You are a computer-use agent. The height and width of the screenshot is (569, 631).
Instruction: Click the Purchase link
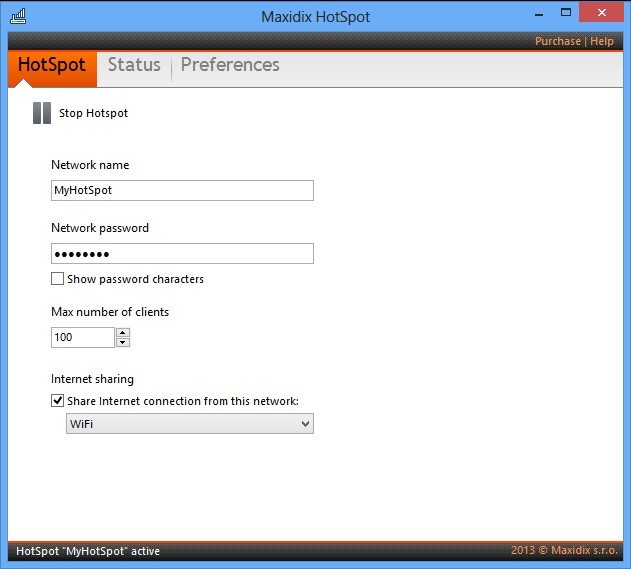point(557,41)
